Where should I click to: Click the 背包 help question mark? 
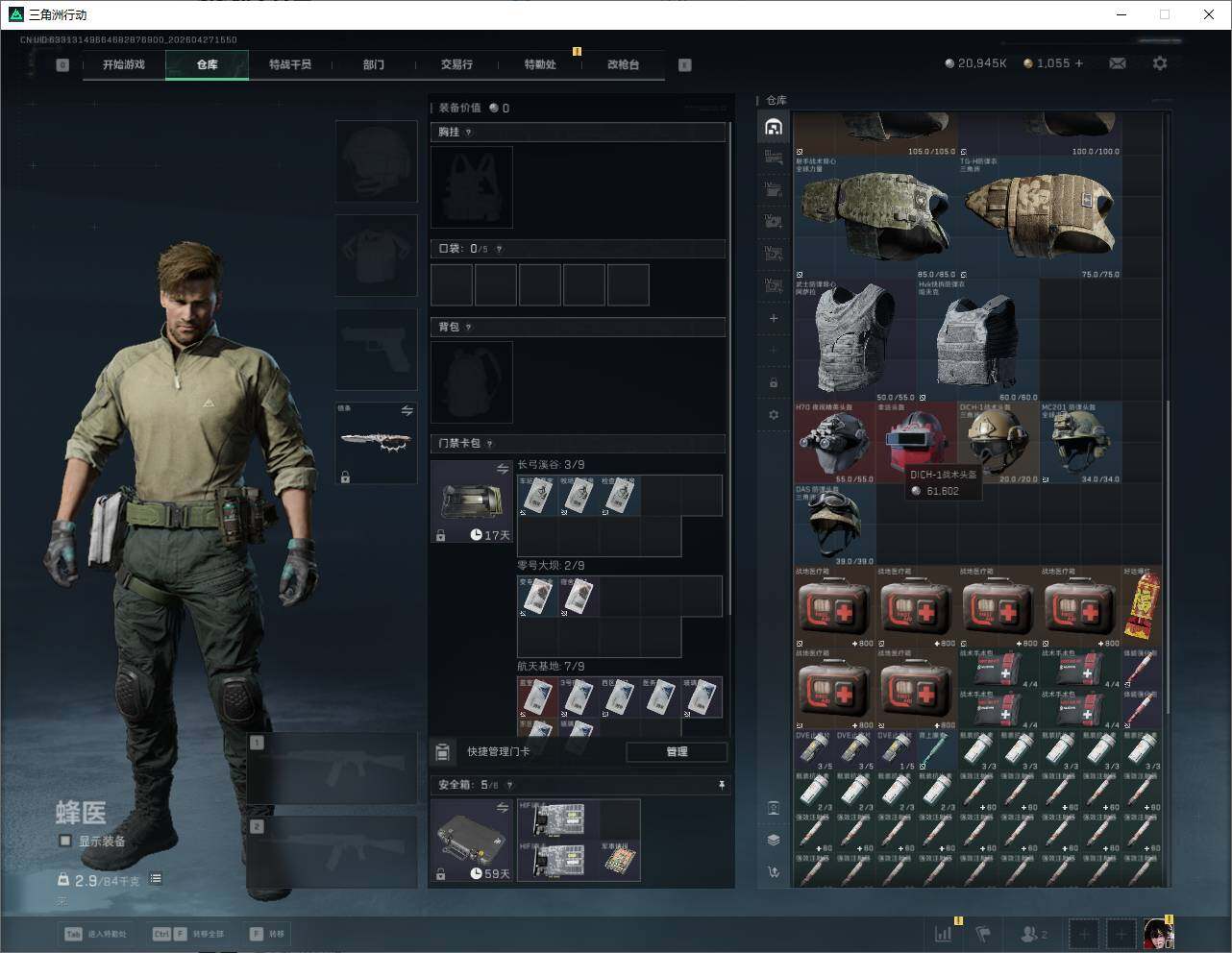(x=468, y=328)
